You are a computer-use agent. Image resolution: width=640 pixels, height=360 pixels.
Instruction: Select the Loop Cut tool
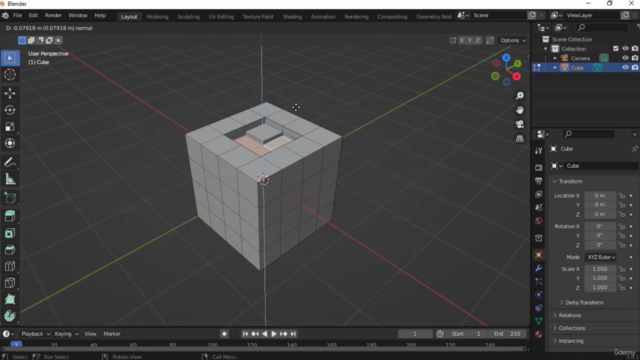10,267
